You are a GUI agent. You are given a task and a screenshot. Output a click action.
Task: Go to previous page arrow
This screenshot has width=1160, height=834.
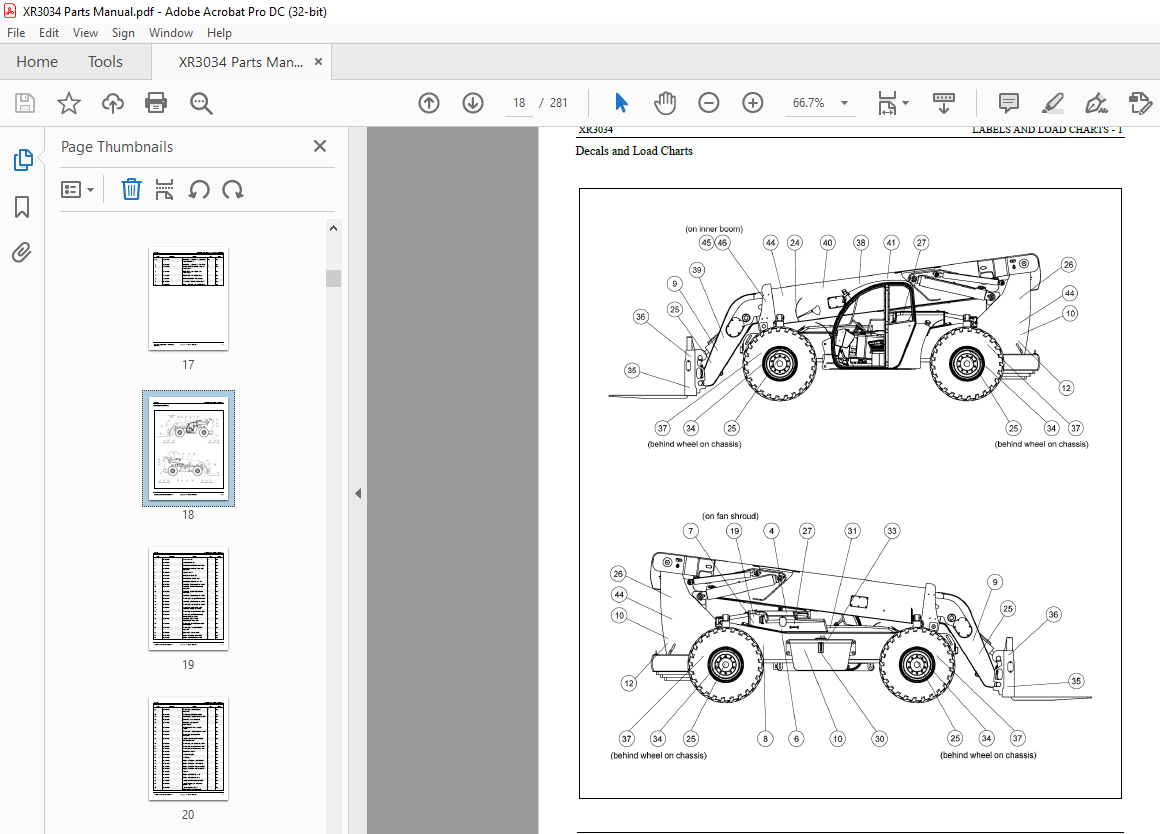point(429,103)
